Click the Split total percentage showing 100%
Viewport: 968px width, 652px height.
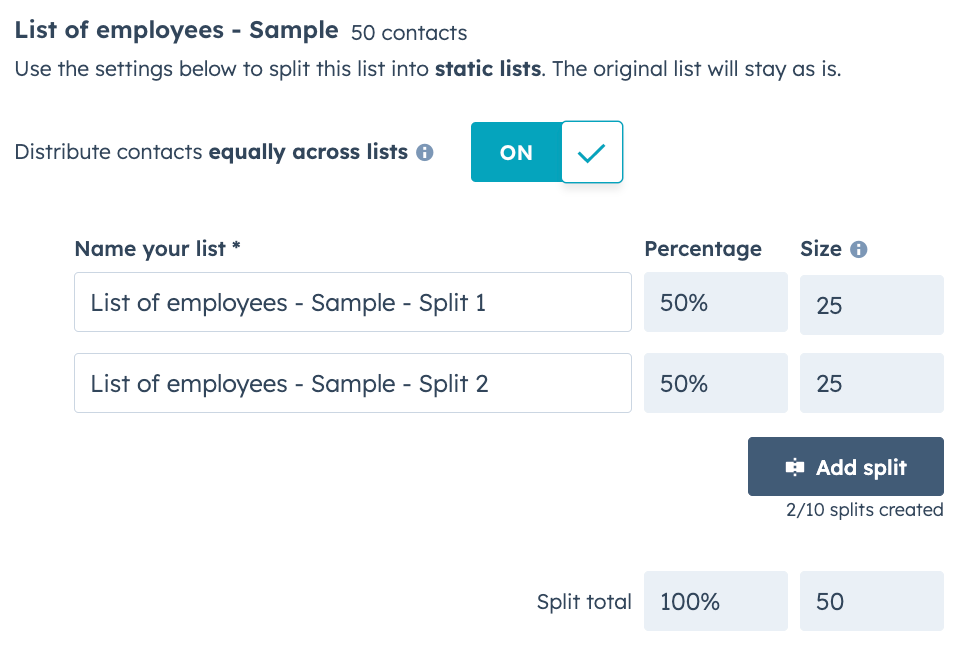tap(715, 601)
